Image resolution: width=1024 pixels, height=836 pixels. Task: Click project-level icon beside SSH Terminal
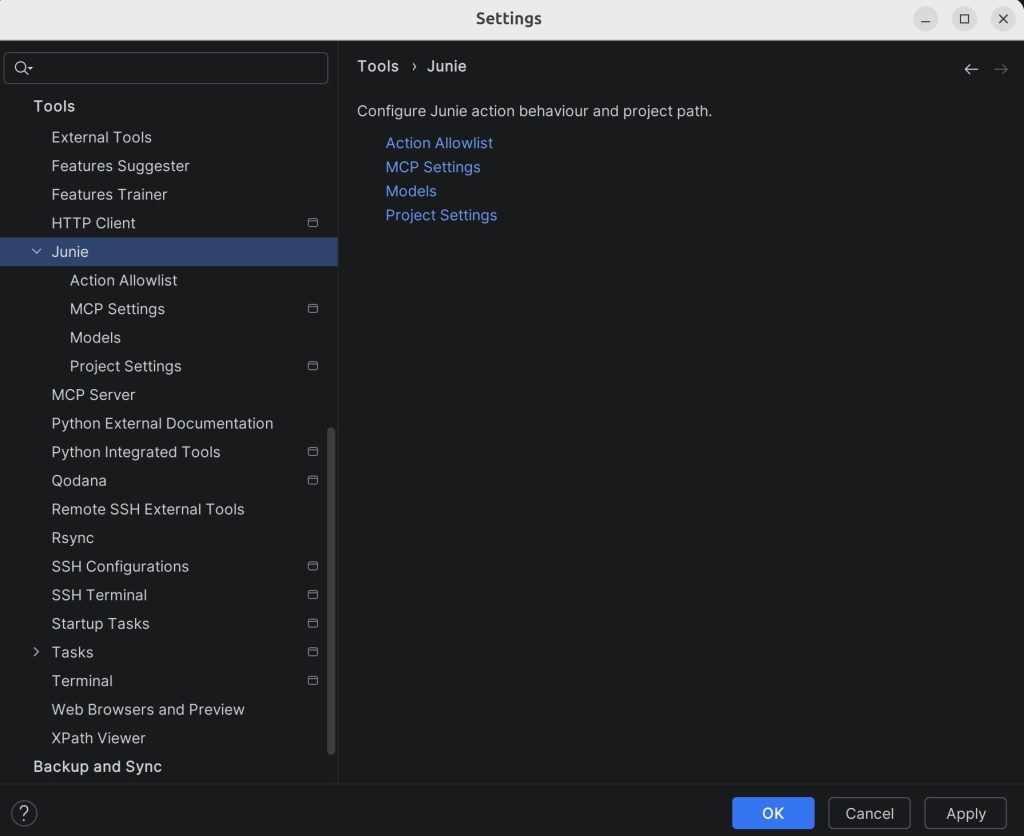pyautogui.click(x=313, y=594)
